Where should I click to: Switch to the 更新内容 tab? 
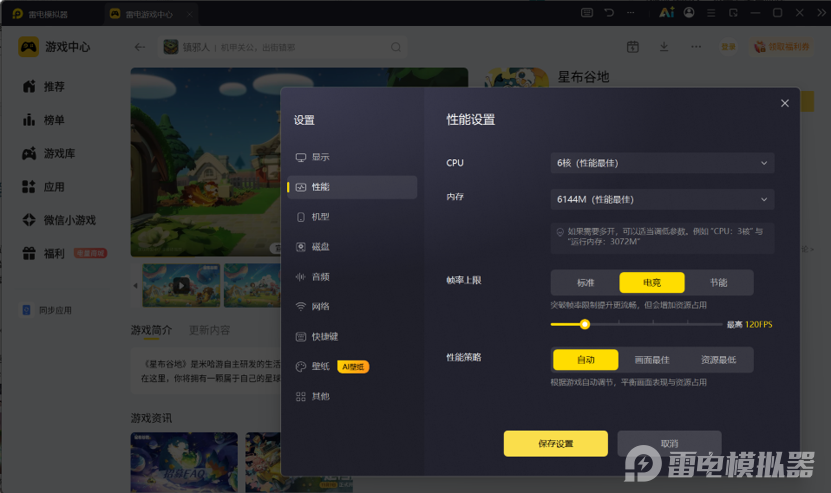pos(209,330)
